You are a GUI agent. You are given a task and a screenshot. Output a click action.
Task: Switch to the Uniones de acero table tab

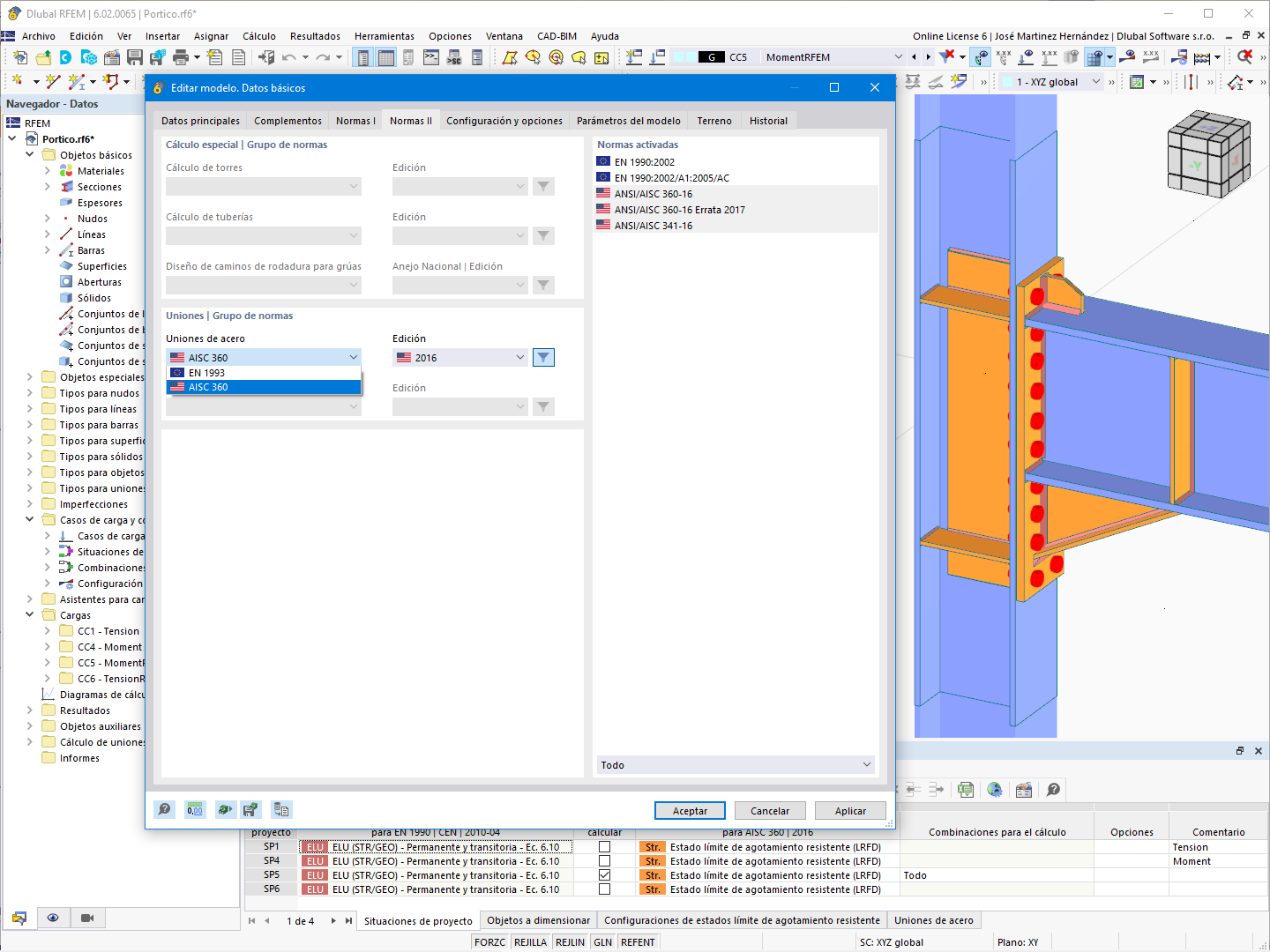click(x=934, y=920)
